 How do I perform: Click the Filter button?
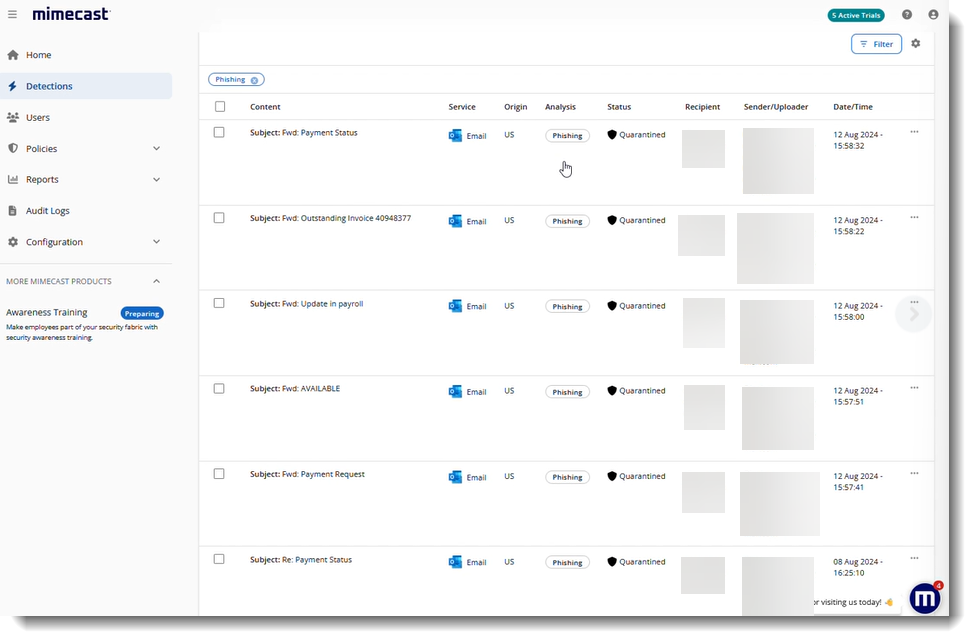coord(876,44)
